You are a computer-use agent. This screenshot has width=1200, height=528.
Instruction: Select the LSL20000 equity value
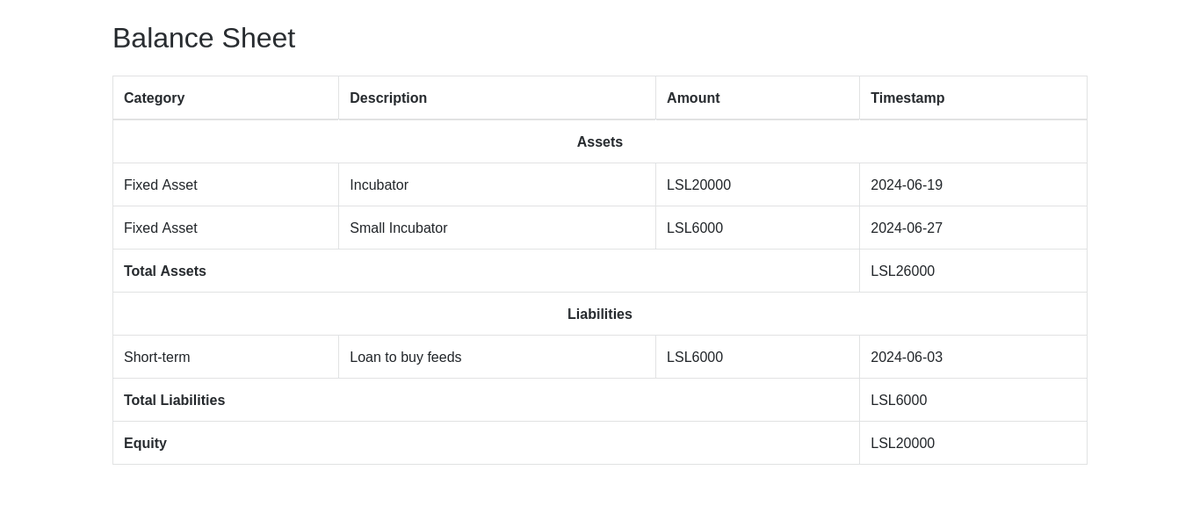tap(902, 443)
